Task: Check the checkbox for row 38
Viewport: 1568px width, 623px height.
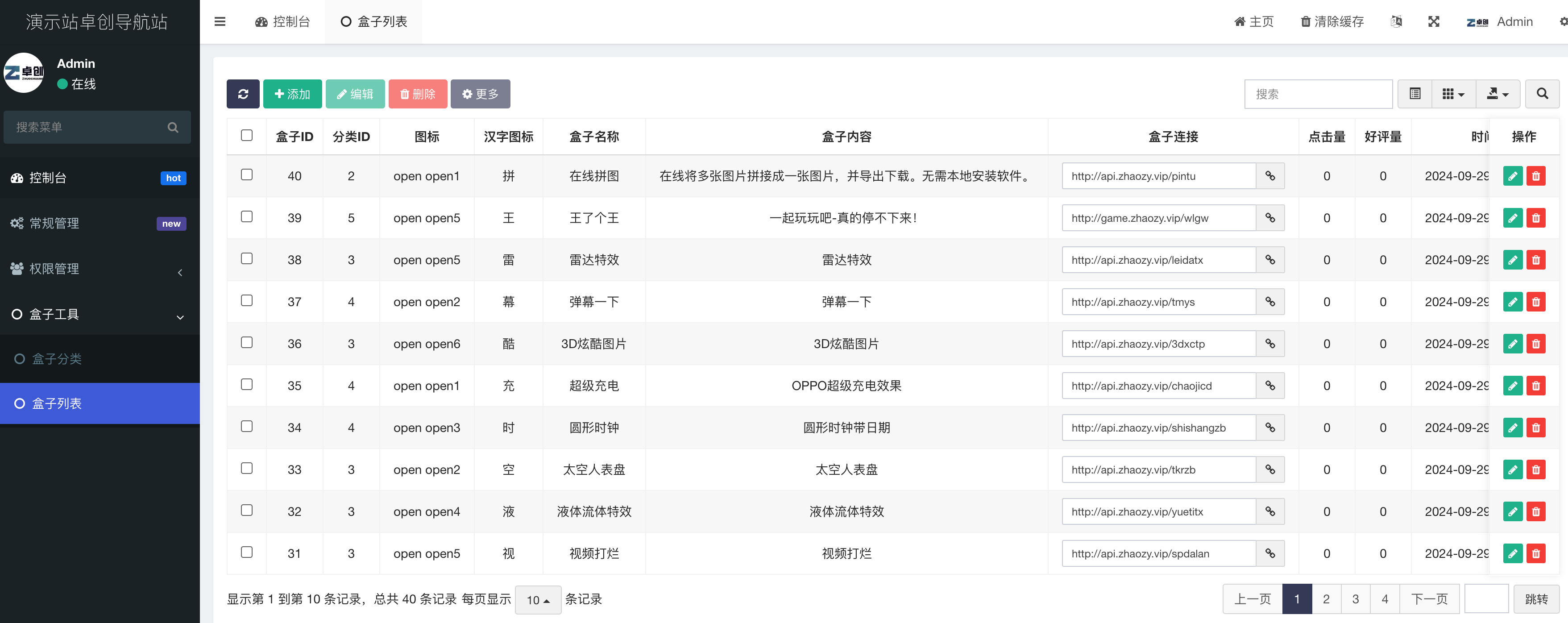Action: pos(246,259)
